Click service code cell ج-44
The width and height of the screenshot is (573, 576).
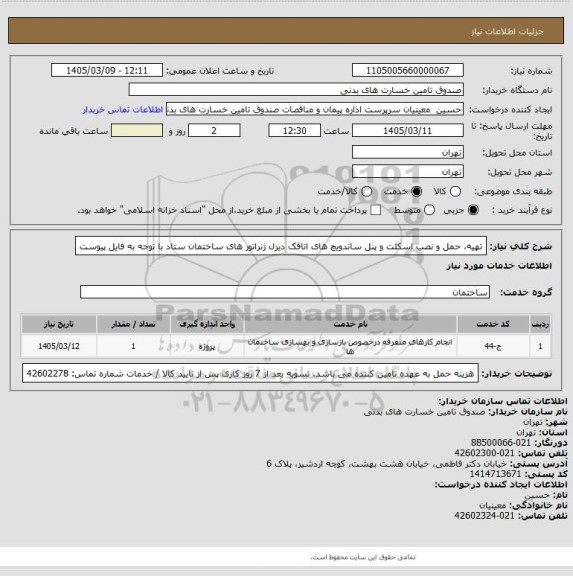tap(493, 346)
